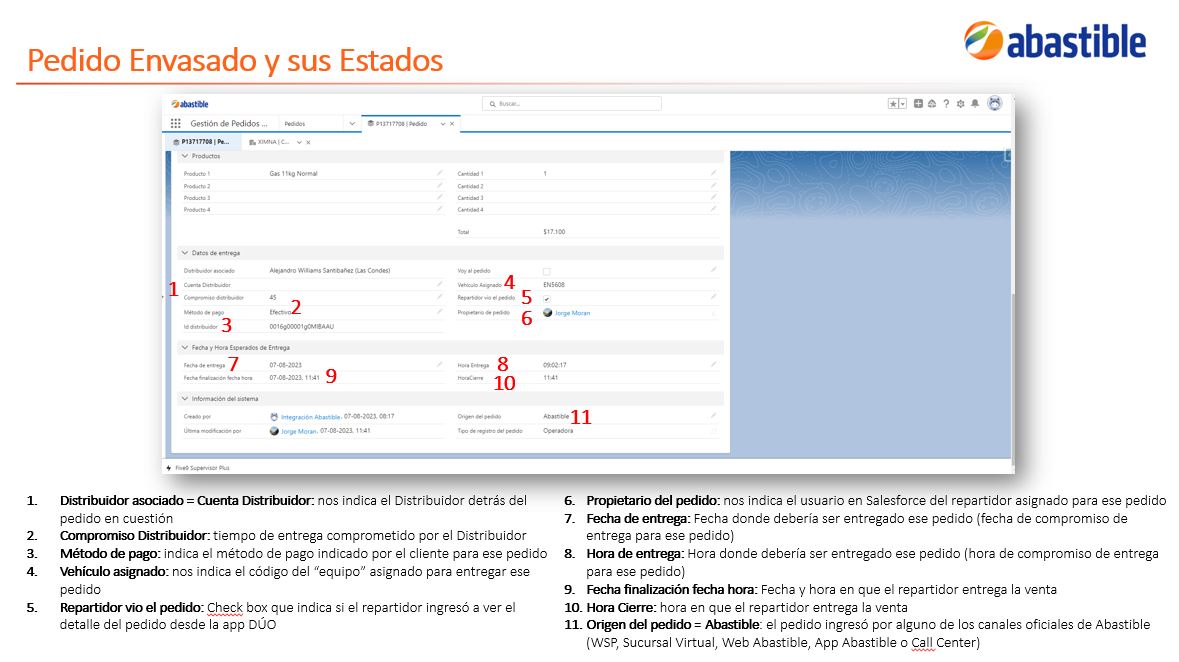Open the setup gear icon
1179x662 pixels.
tap(960, 104)
